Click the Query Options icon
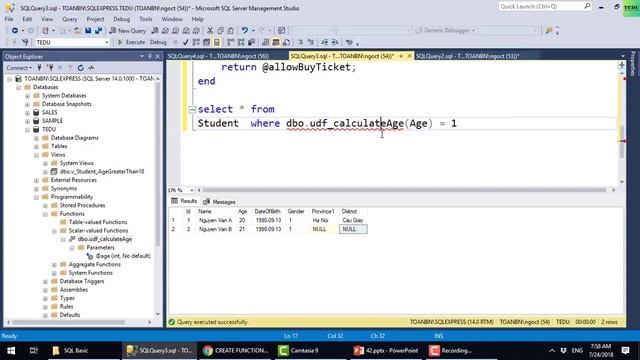 (x=207, y=42)
